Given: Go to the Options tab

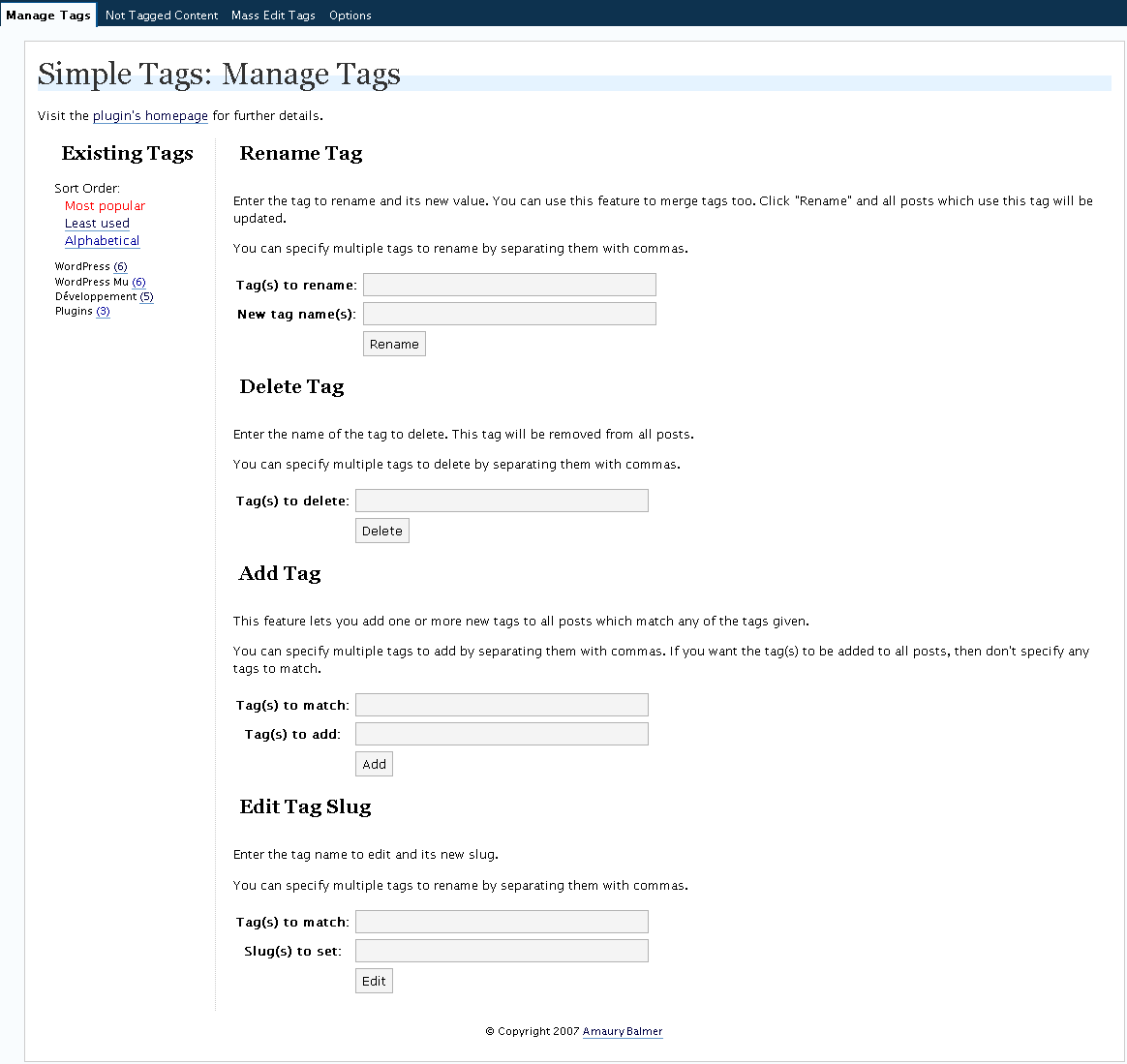Looking at the screenshot, I should (x=350, y=15).
